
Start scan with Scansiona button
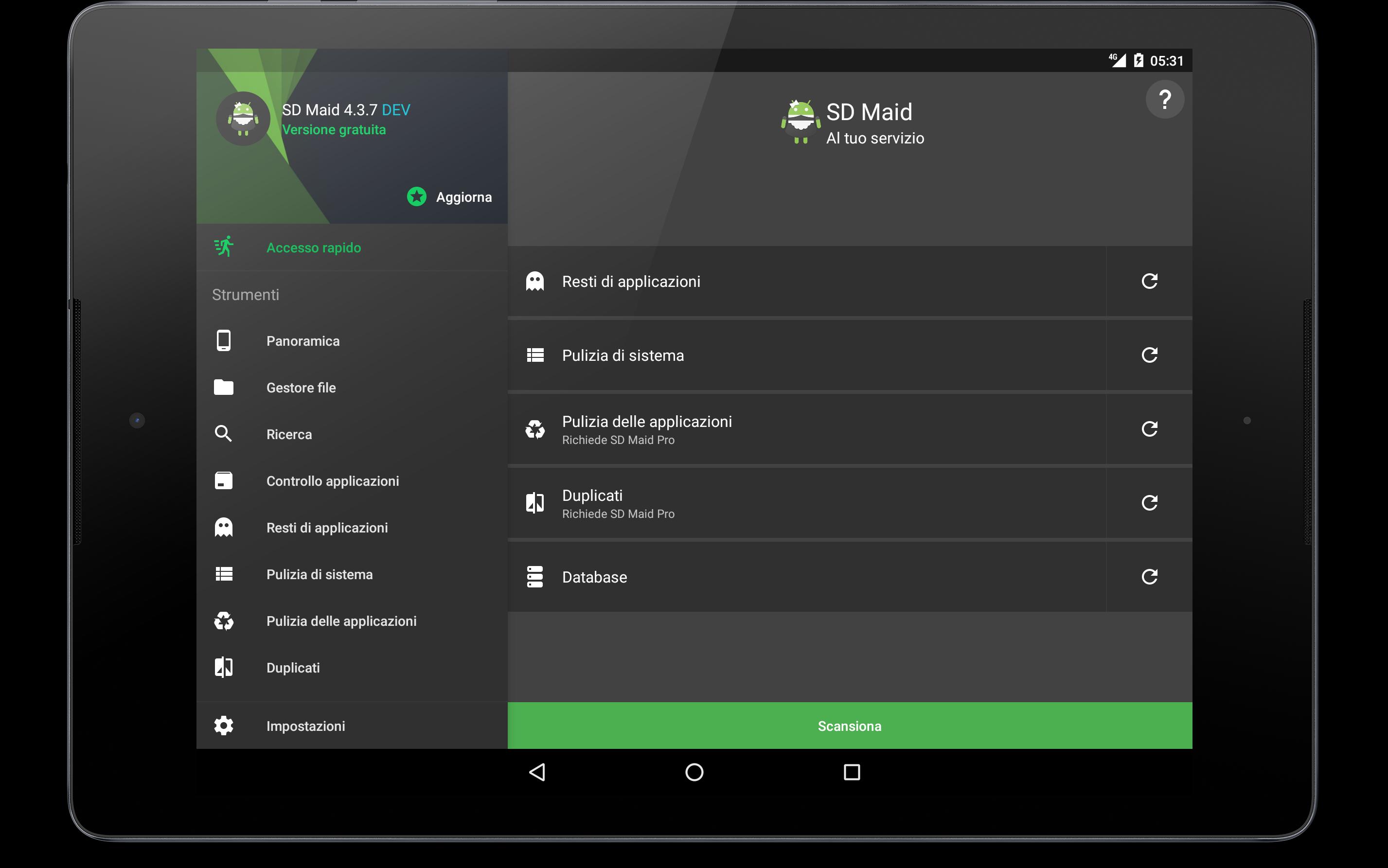[850, 726]
